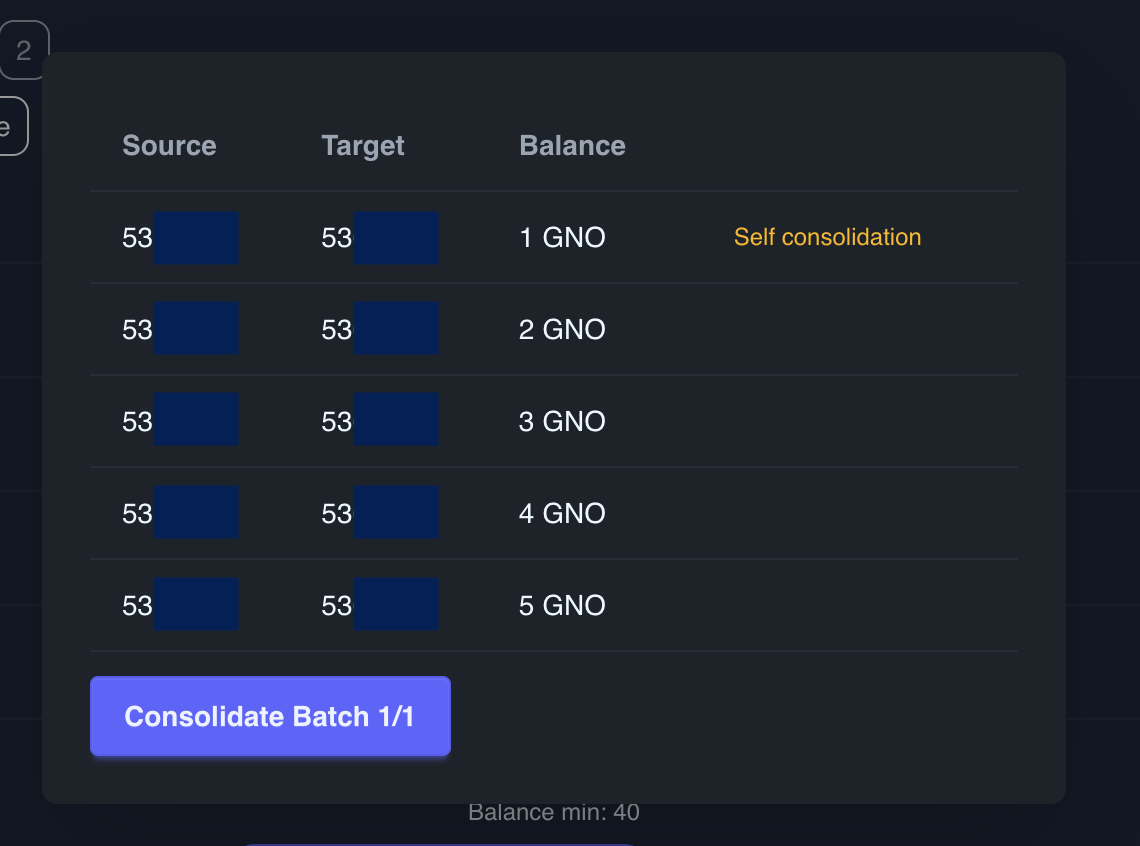
Task: Select target address in the 4 GNO row
Action: pyautogui.click(x=379, y=513)
